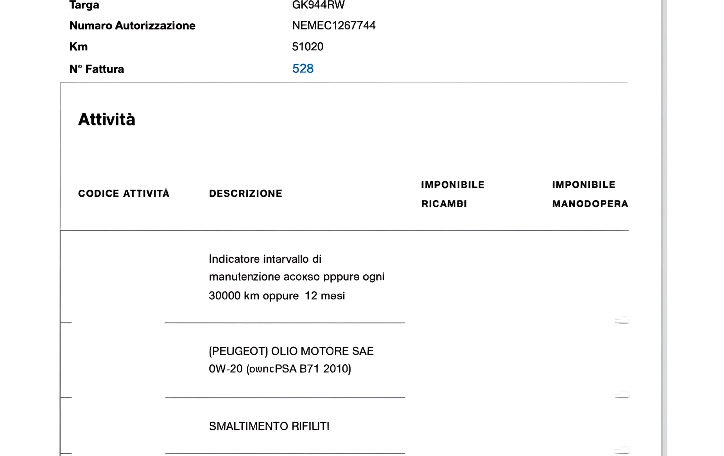Click the authorization number NEMEC1267744
This screenshot has height=456, width=724.
[x=334, y=25]
